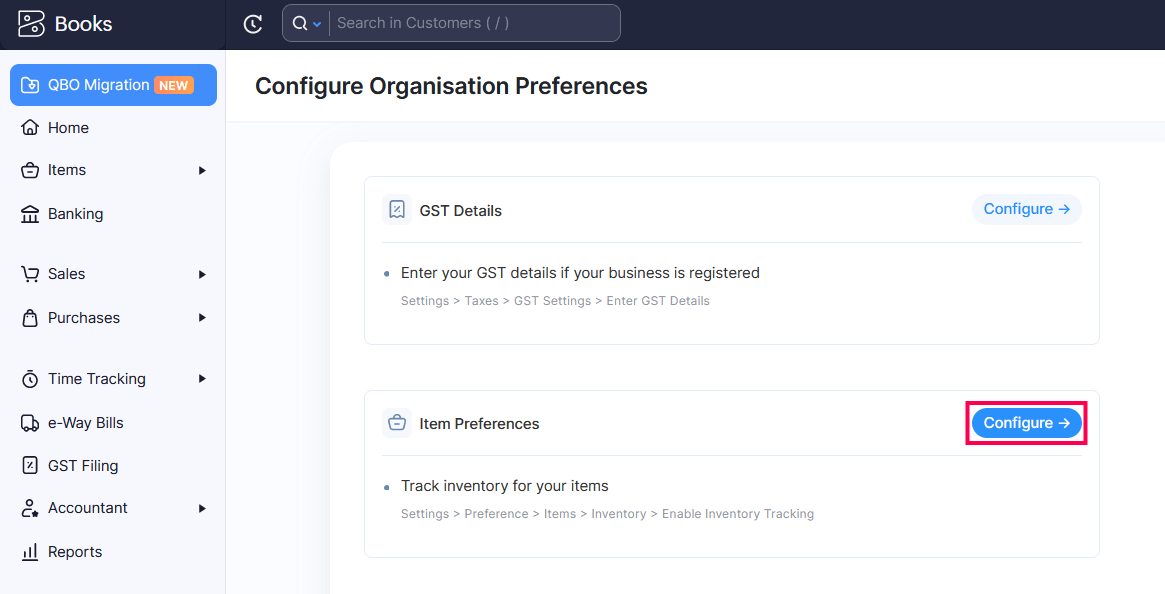Click the Item Preferences bag icon
1165x594 pixels.
pyautogui.click(x=396, y=423)
